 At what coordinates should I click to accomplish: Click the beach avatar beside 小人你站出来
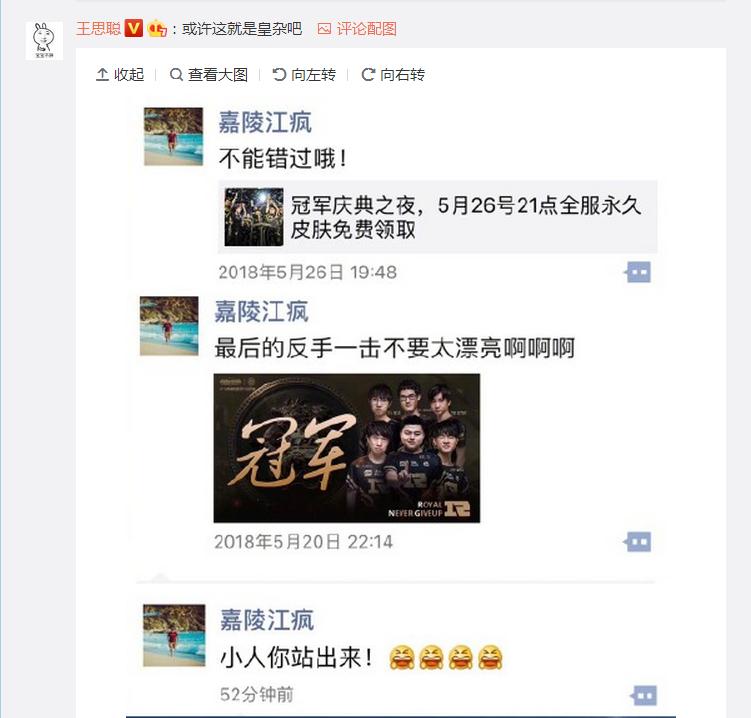click(x=174, y=635)
